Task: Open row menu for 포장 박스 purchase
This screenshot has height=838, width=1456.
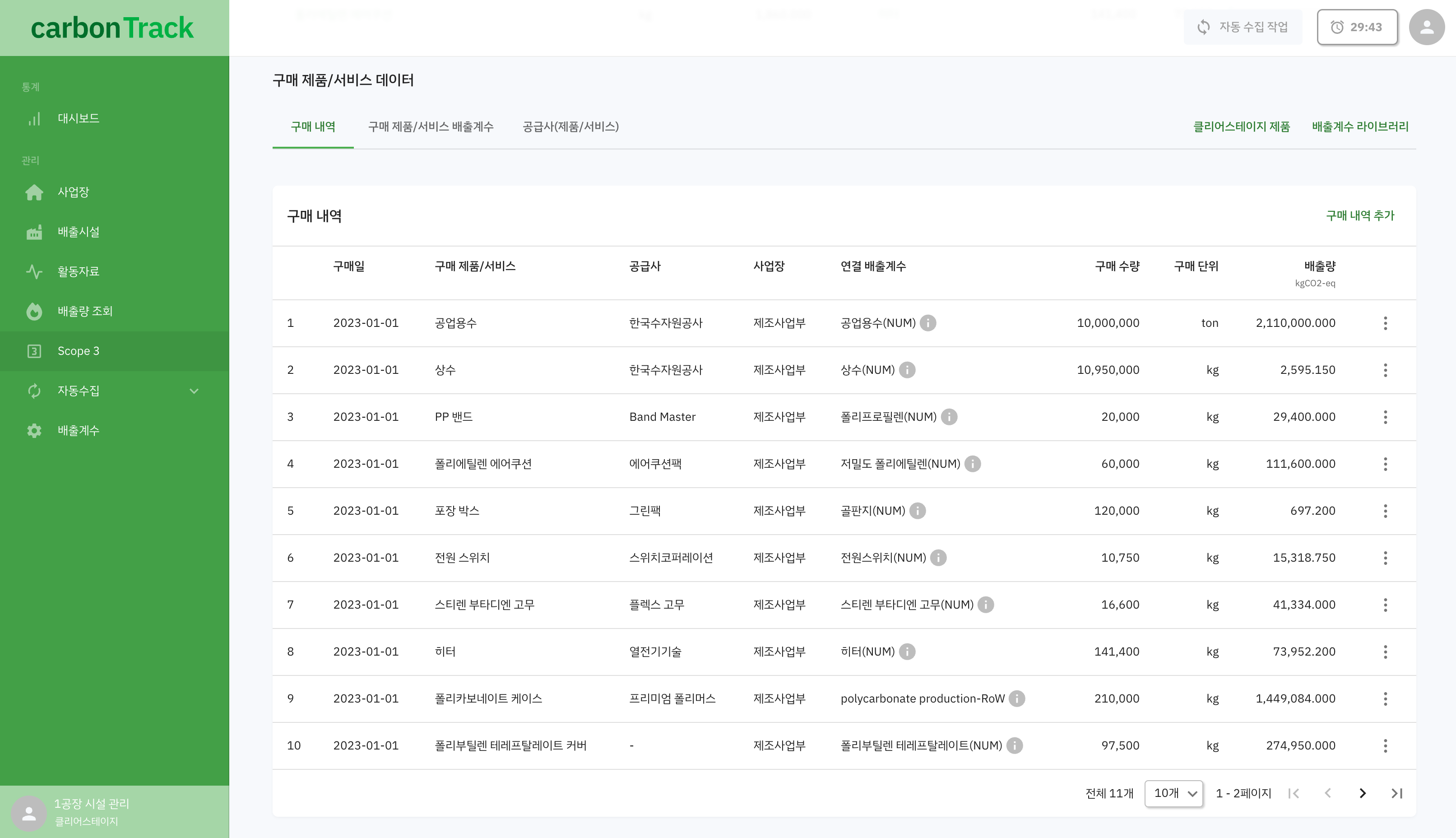Action: click(1385, 511)
